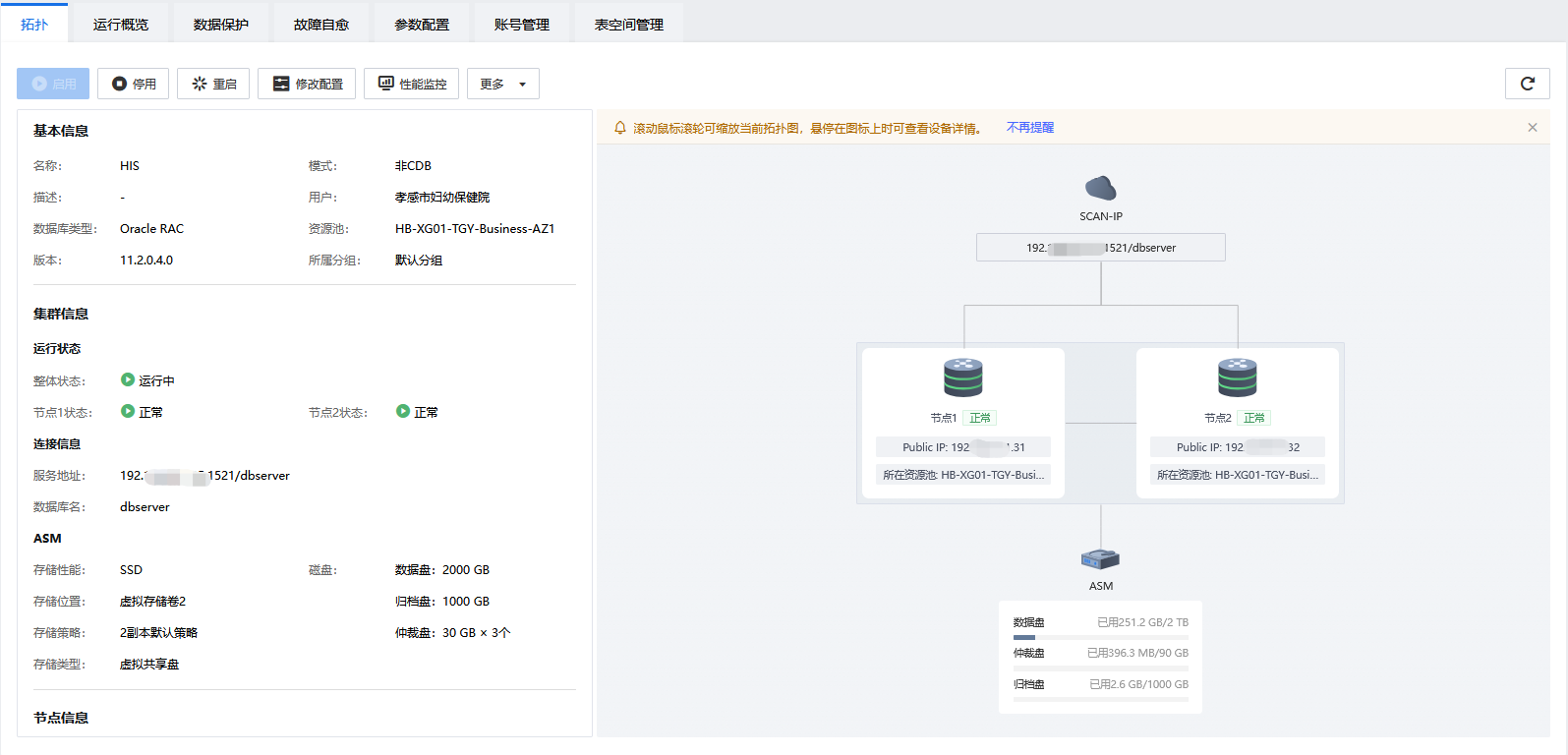Click the SCAN-IP cloud icon
The height and width of the screenshot is (755, 1568).
[x=1100, y=188]
